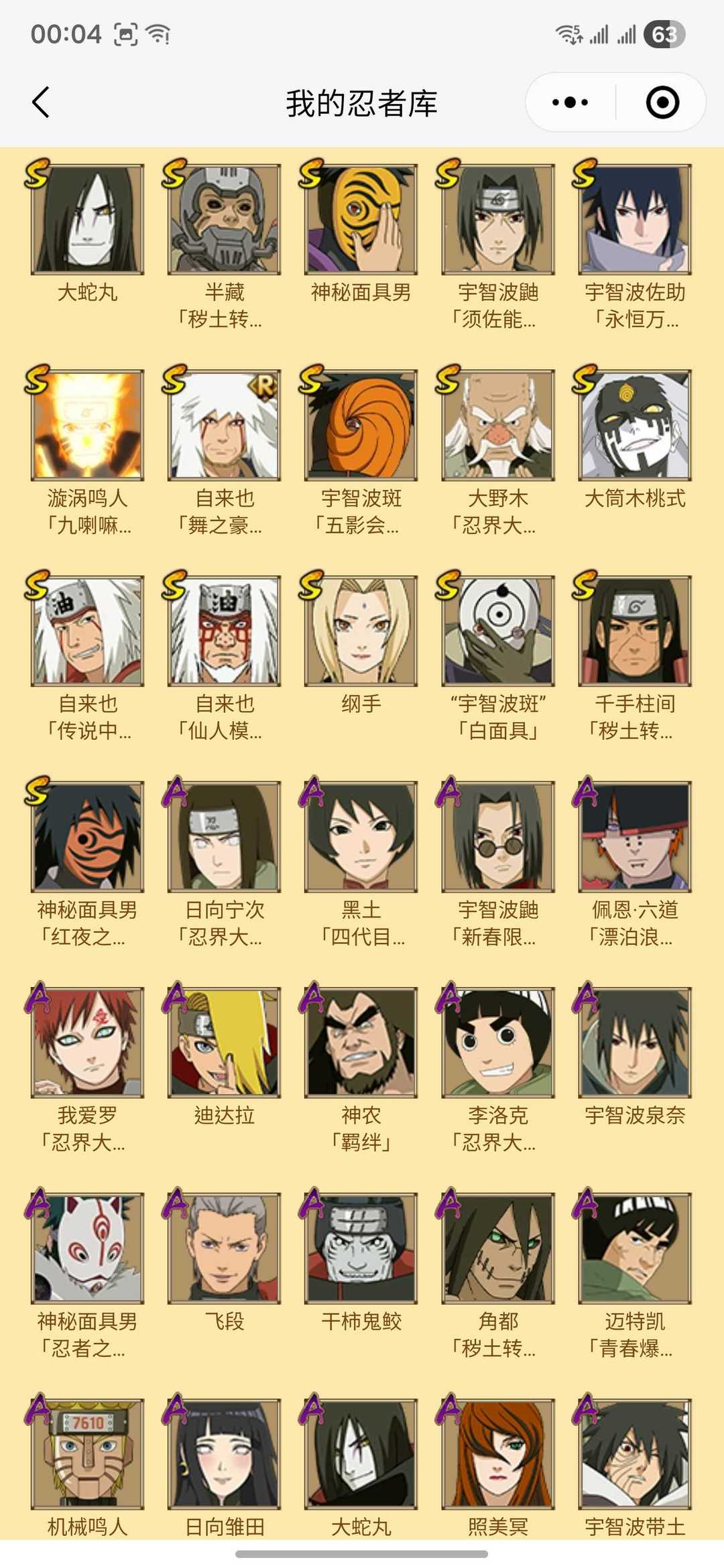The width and height of the screenshot is (724, 1568).
Task: Open the three-dots mini program menu
Action: (570, 103)
